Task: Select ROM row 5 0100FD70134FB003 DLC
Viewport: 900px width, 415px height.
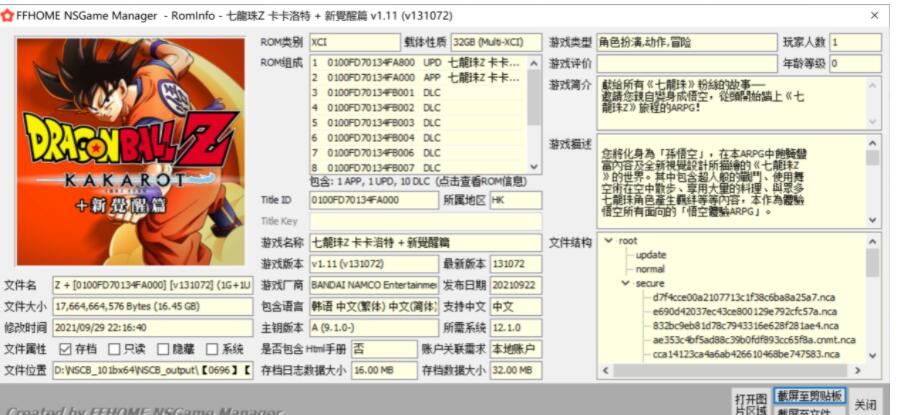Action: click(x=418, y=122)
